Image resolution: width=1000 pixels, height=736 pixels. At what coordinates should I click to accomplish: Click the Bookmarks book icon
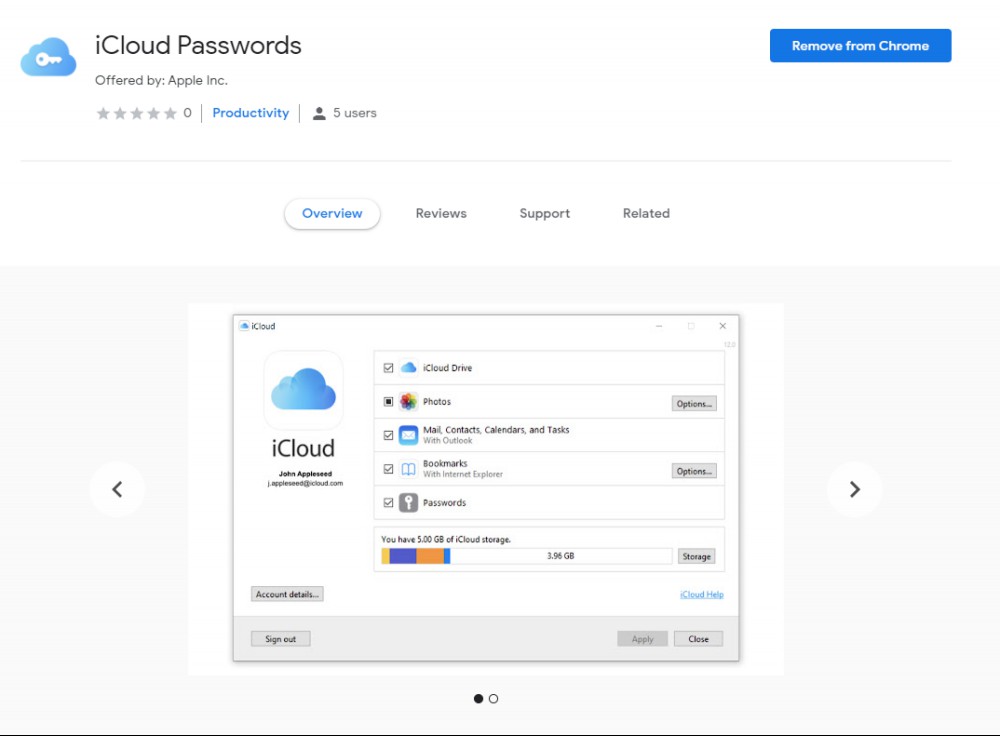(408, 469)
